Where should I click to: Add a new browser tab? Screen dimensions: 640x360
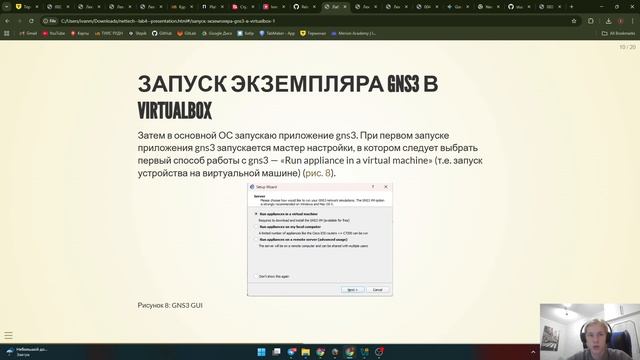click(x=571, y=7)
